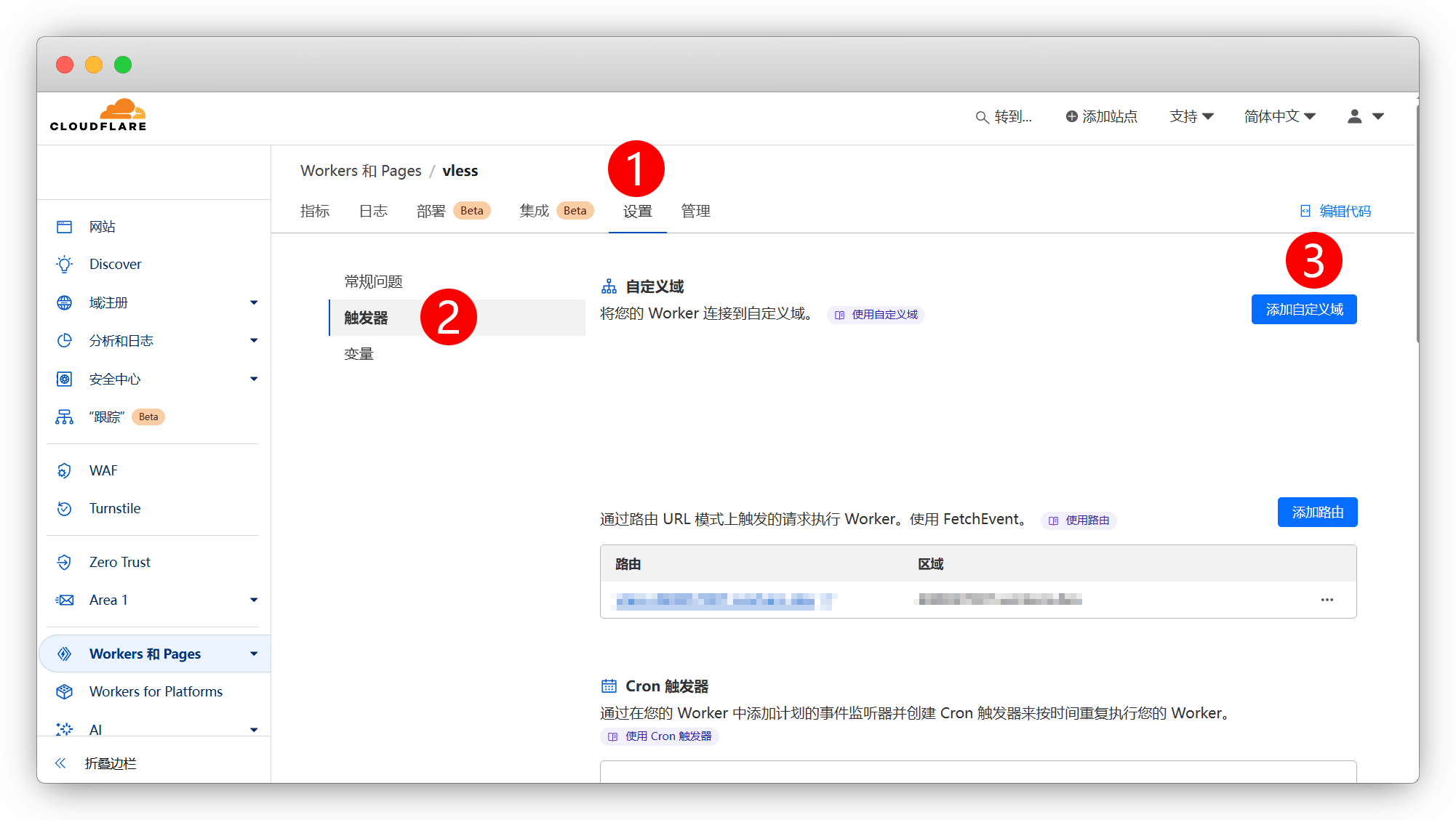Open the route row three-dots menu

click(1327, 600)
